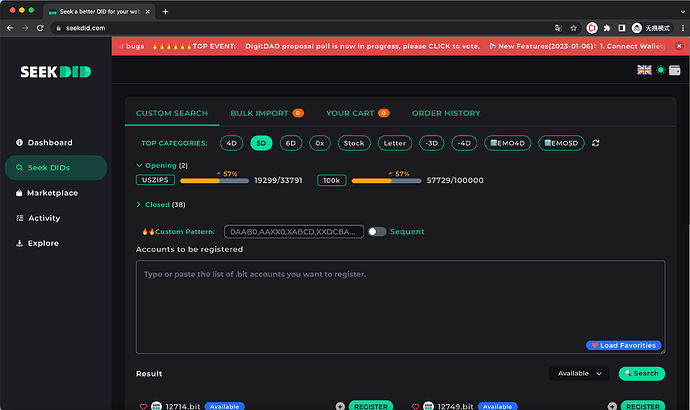690x410 pixels.
Task: Add 12749.bit to cart
Action: [x=612, y=406]
